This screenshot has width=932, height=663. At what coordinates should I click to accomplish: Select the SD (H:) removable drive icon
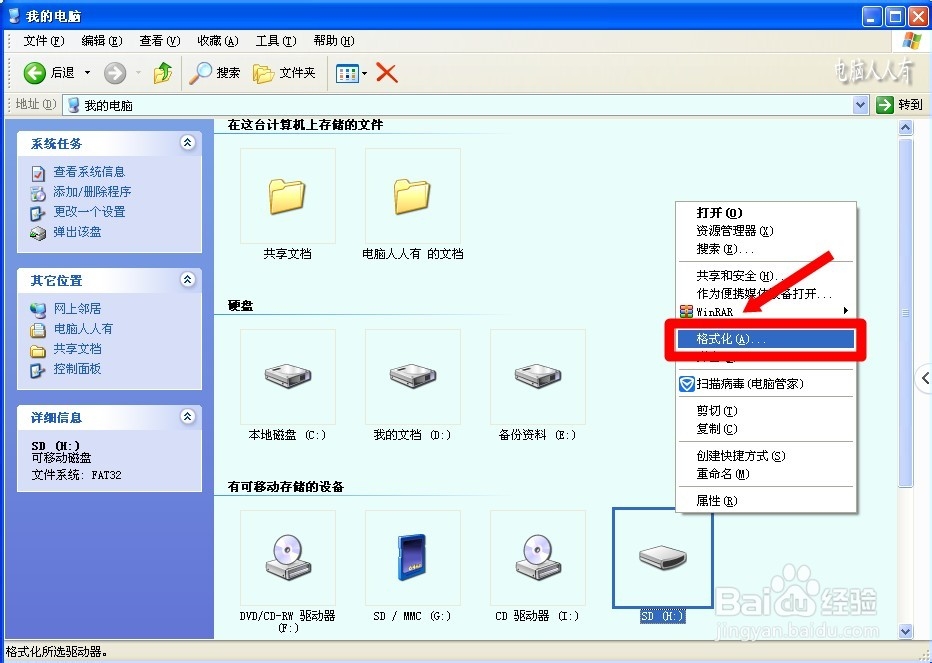(663, 558)
